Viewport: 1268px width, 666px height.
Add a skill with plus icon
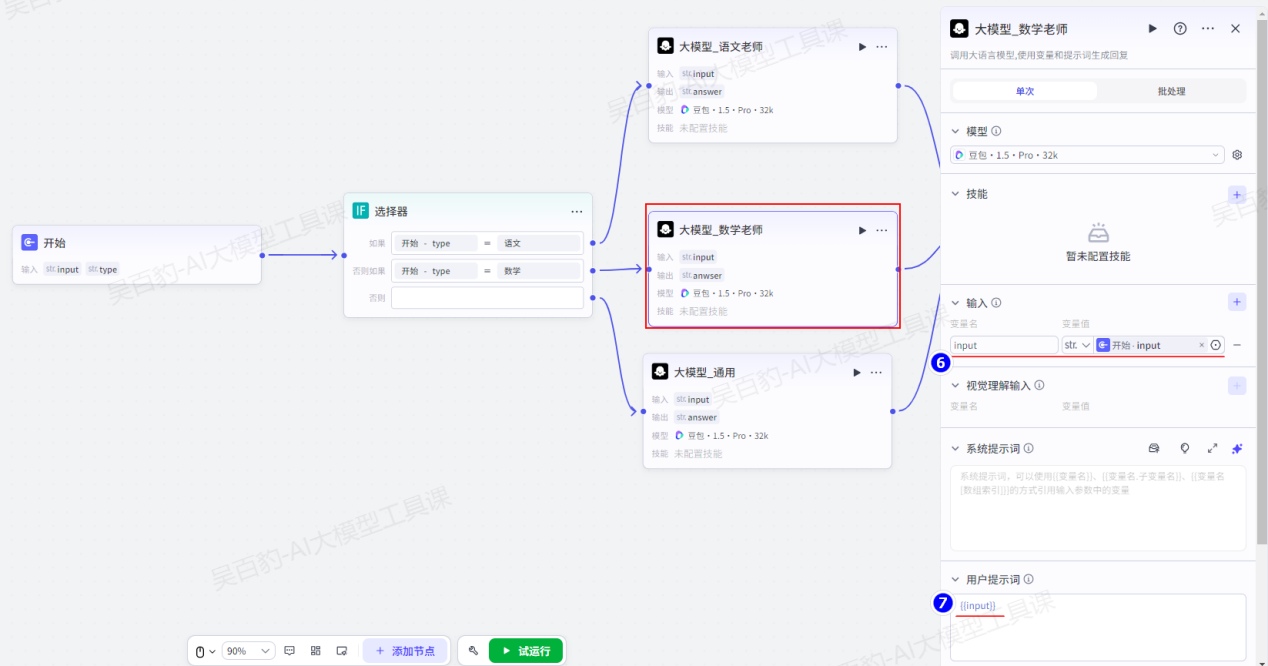(1237, 194)
